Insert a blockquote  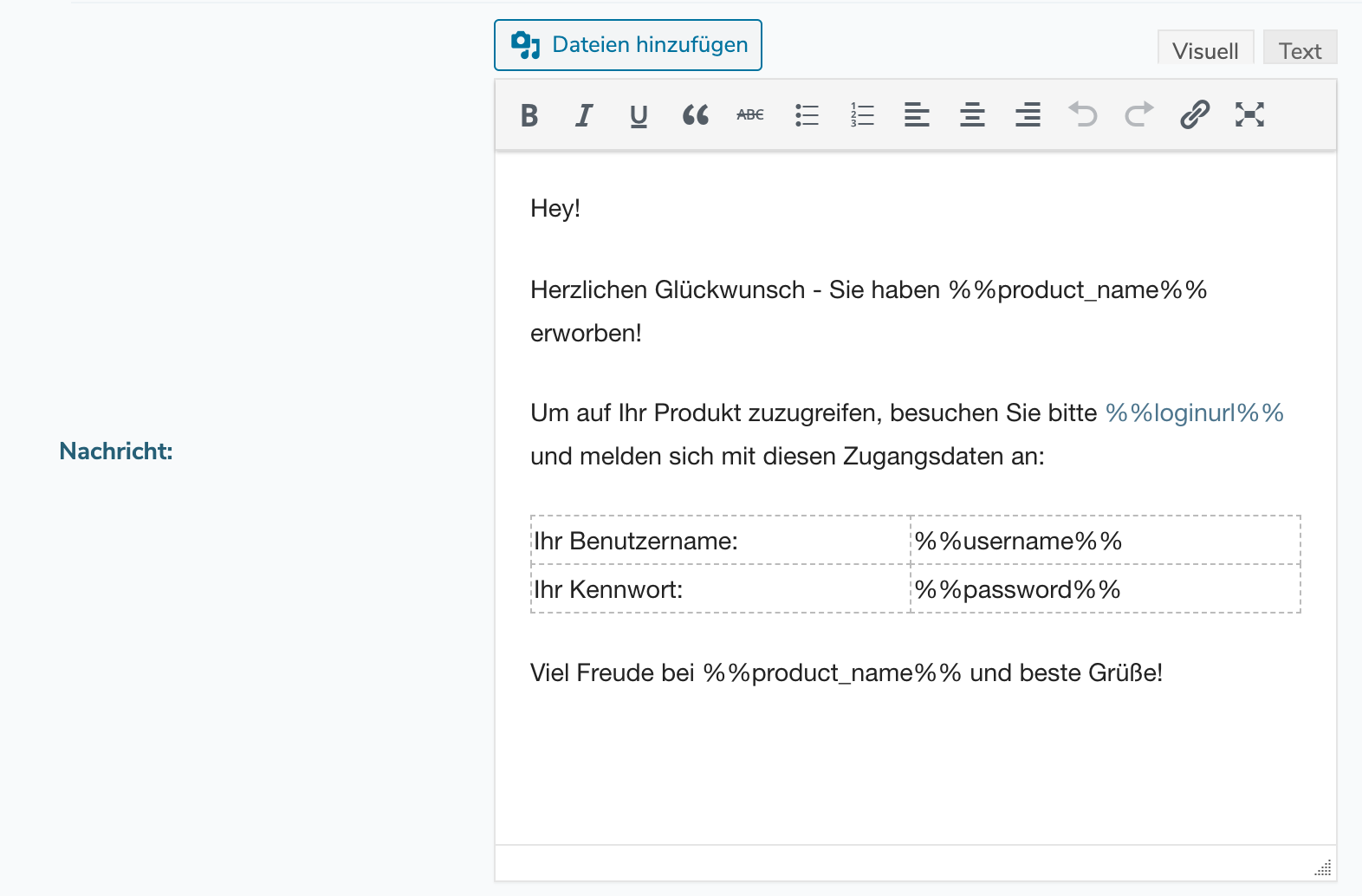pyautogui.click(x=695, y=115)
